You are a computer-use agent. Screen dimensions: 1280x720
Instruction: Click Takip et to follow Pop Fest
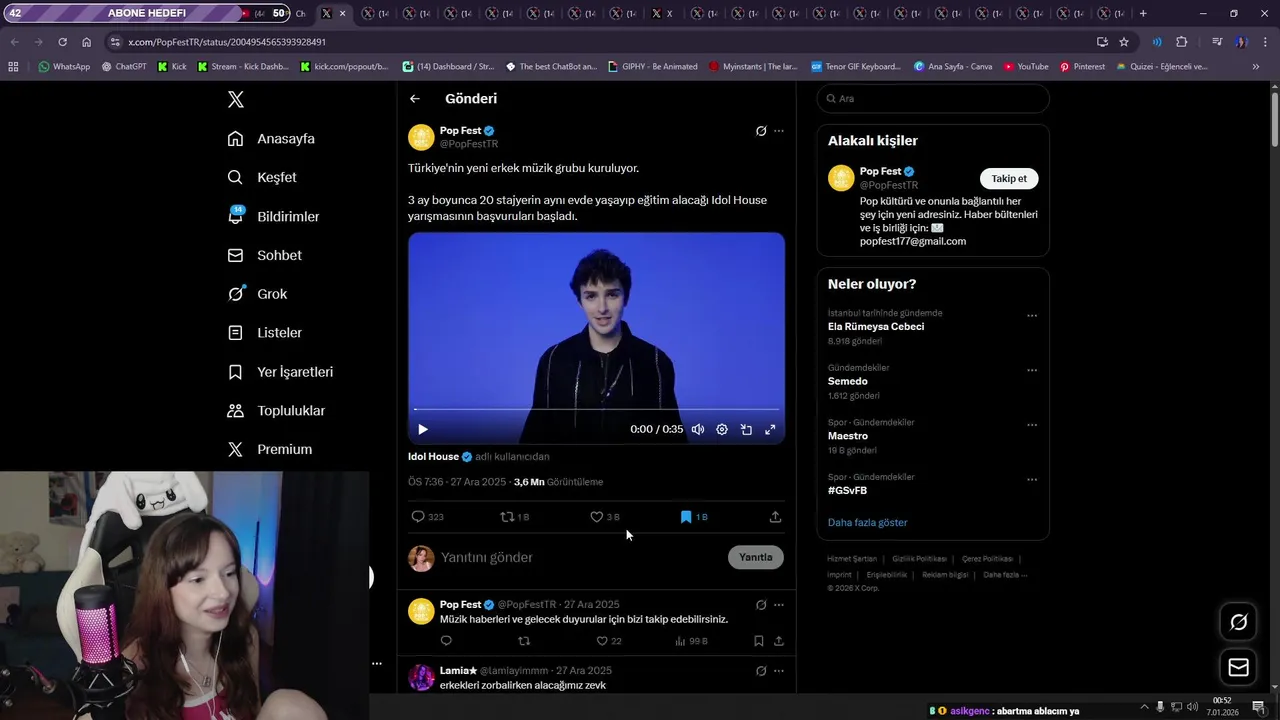pos(1009,179)
